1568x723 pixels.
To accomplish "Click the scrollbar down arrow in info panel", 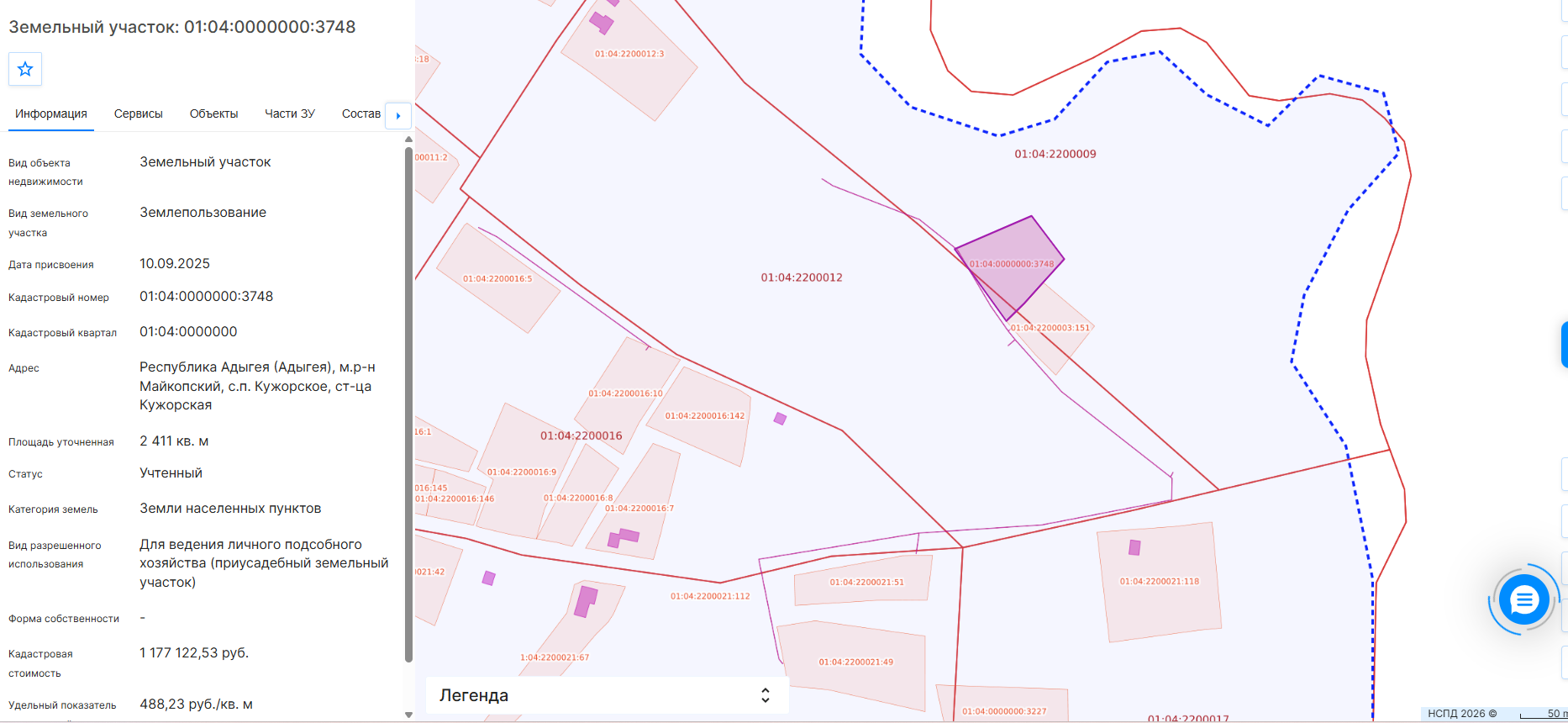I will (x=408, y=715).
